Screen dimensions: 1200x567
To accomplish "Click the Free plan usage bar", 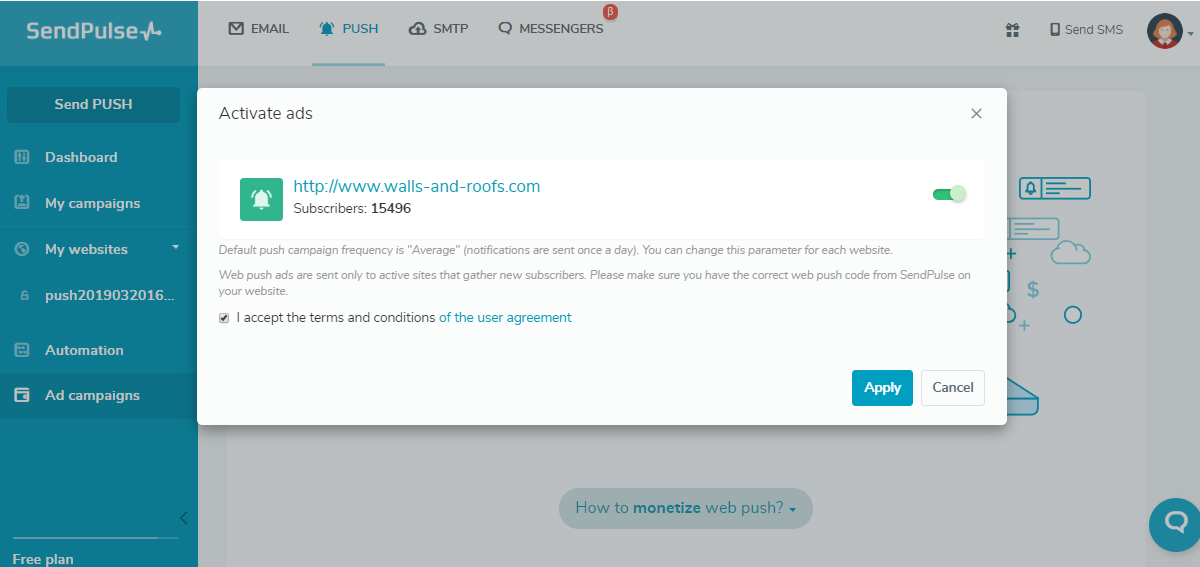I will [x=95, y=538].
